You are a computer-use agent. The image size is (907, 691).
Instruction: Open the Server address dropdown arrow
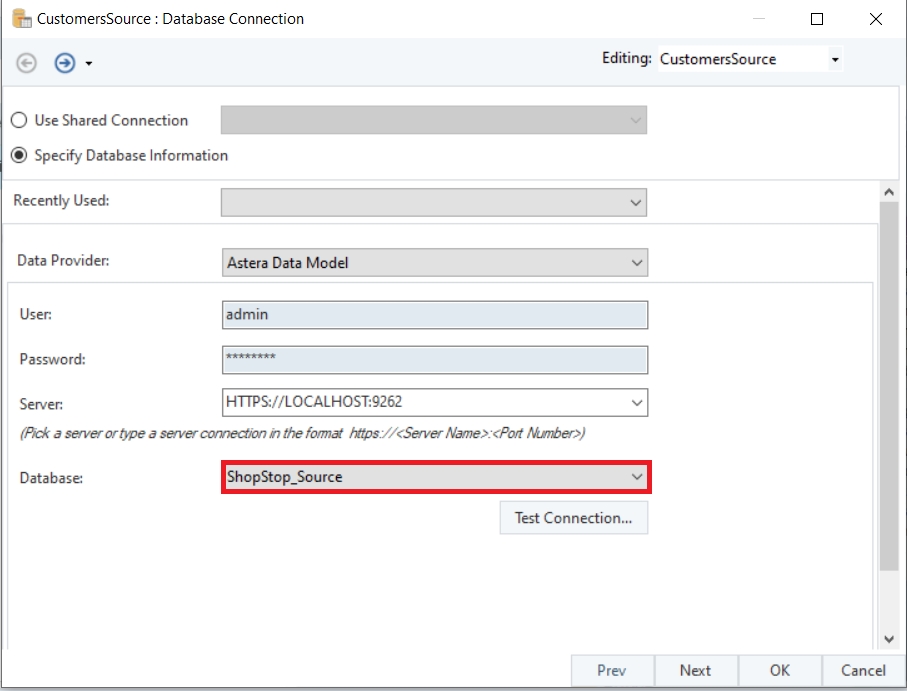637,403
